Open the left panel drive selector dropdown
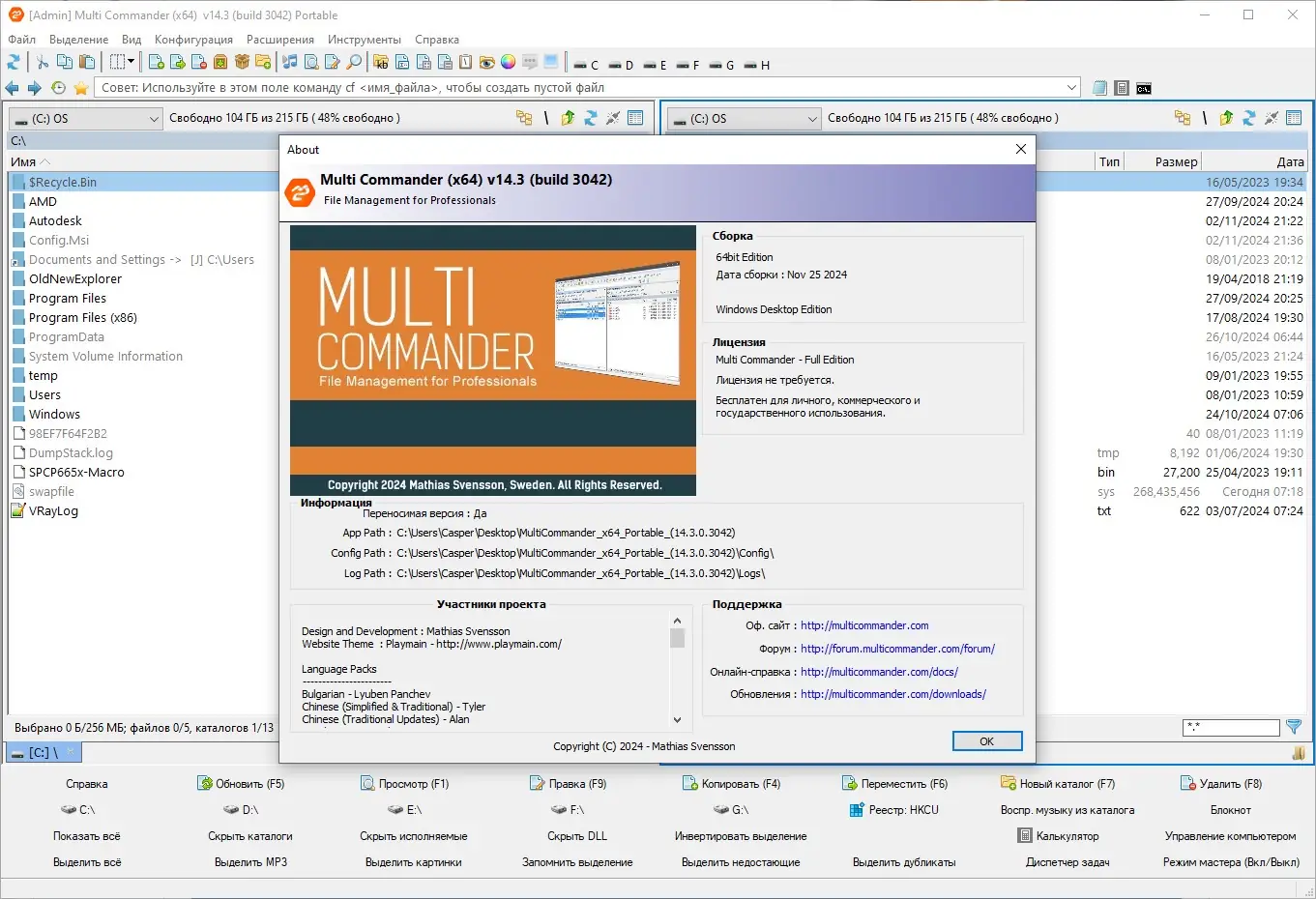Image resolution: width=1316 pixels, height=899 pixels. pos(153,117)
